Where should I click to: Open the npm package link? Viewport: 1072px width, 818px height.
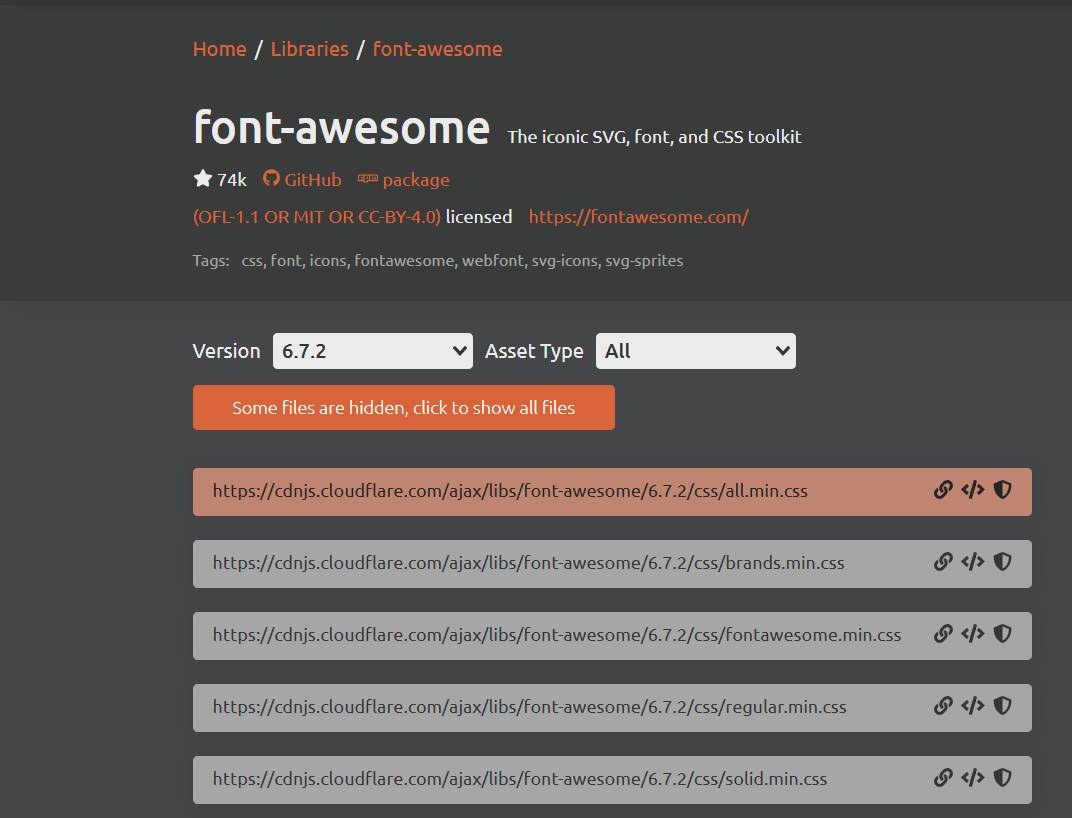click(x=416, y=180)
